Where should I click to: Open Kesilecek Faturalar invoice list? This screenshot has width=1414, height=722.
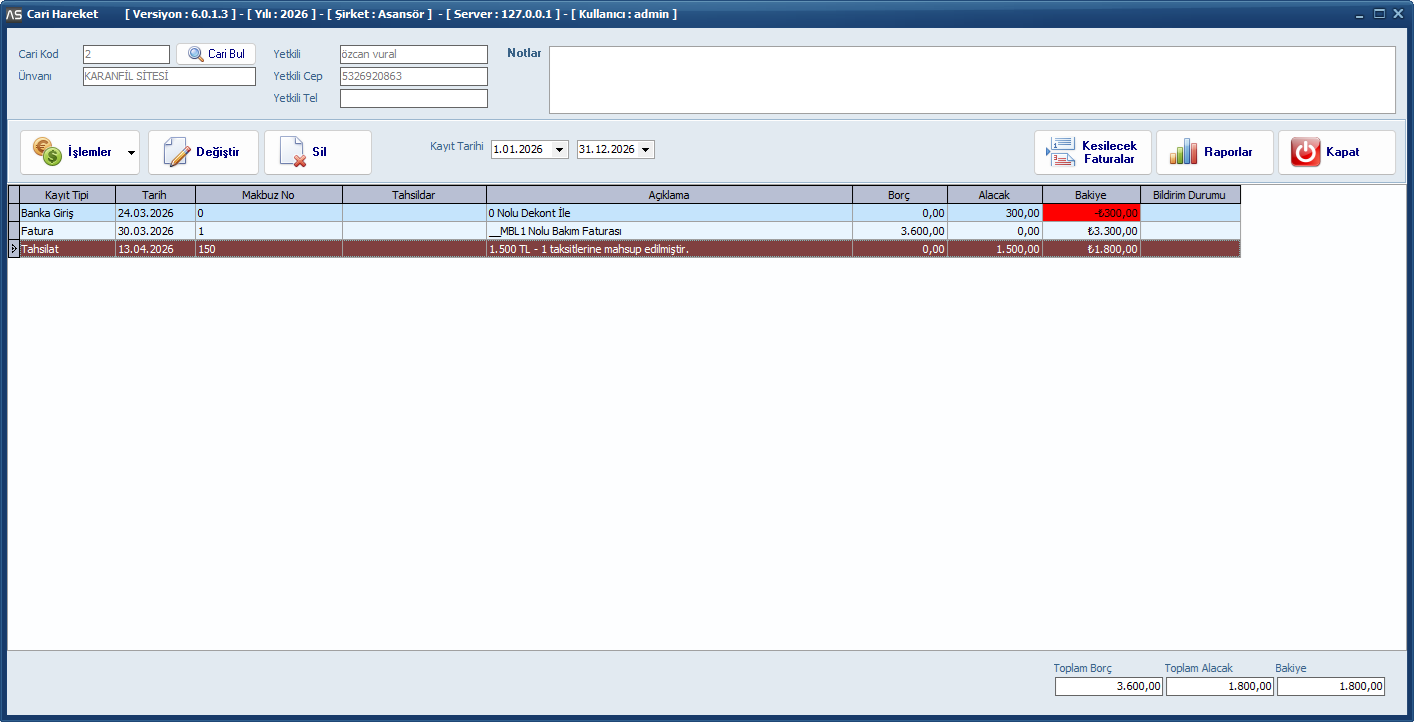pyautogui.click(x=1092, y=152)
